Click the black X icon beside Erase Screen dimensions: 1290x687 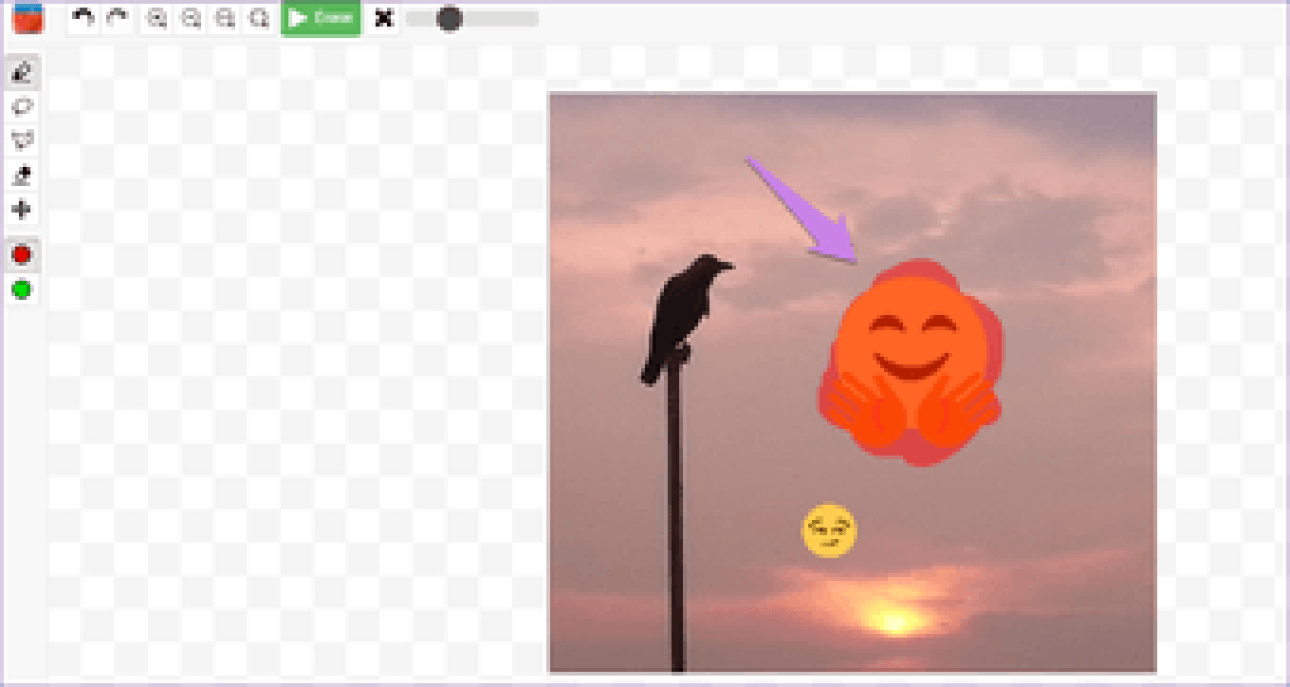383,18
